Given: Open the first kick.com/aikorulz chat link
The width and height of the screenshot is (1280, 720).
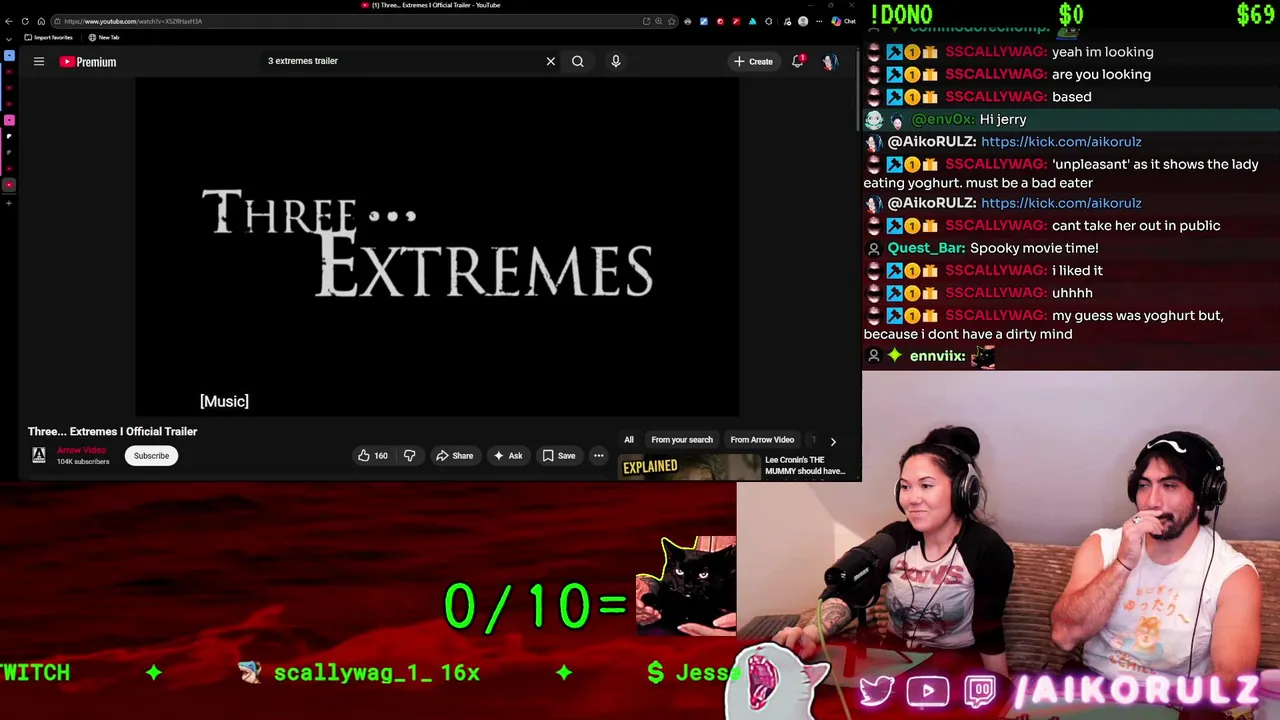Looking at the screenshot, I should tap(1061, 142).
